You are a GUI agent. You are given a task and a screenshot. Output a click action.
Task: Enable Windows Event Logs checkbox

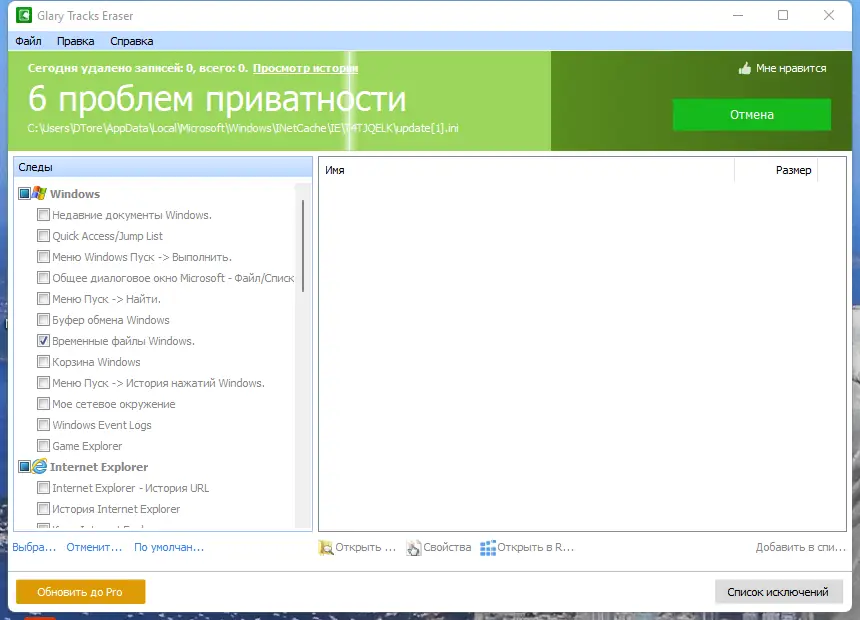[43, 425]
